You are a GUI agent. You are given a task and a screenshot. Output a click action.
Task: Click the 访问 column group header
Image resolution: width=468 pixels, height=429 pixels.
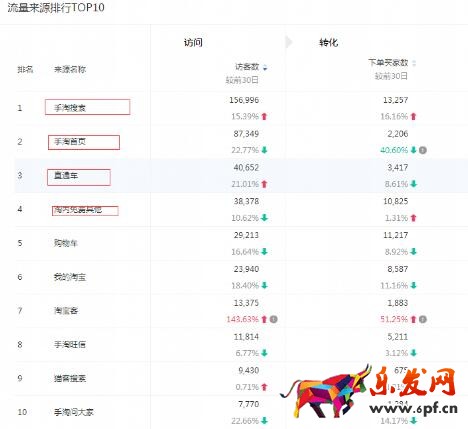(193, 43)
